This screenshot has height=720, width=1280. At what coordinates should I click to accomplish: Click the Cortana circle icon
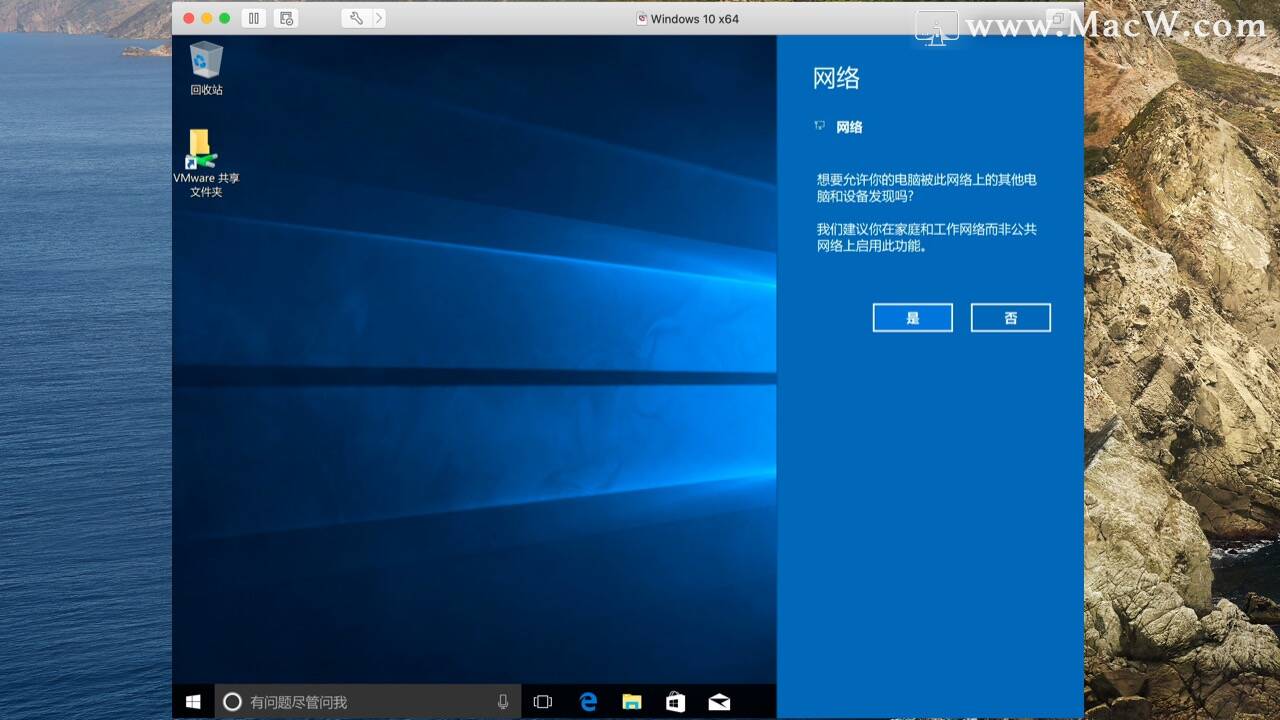click(232, 702)
